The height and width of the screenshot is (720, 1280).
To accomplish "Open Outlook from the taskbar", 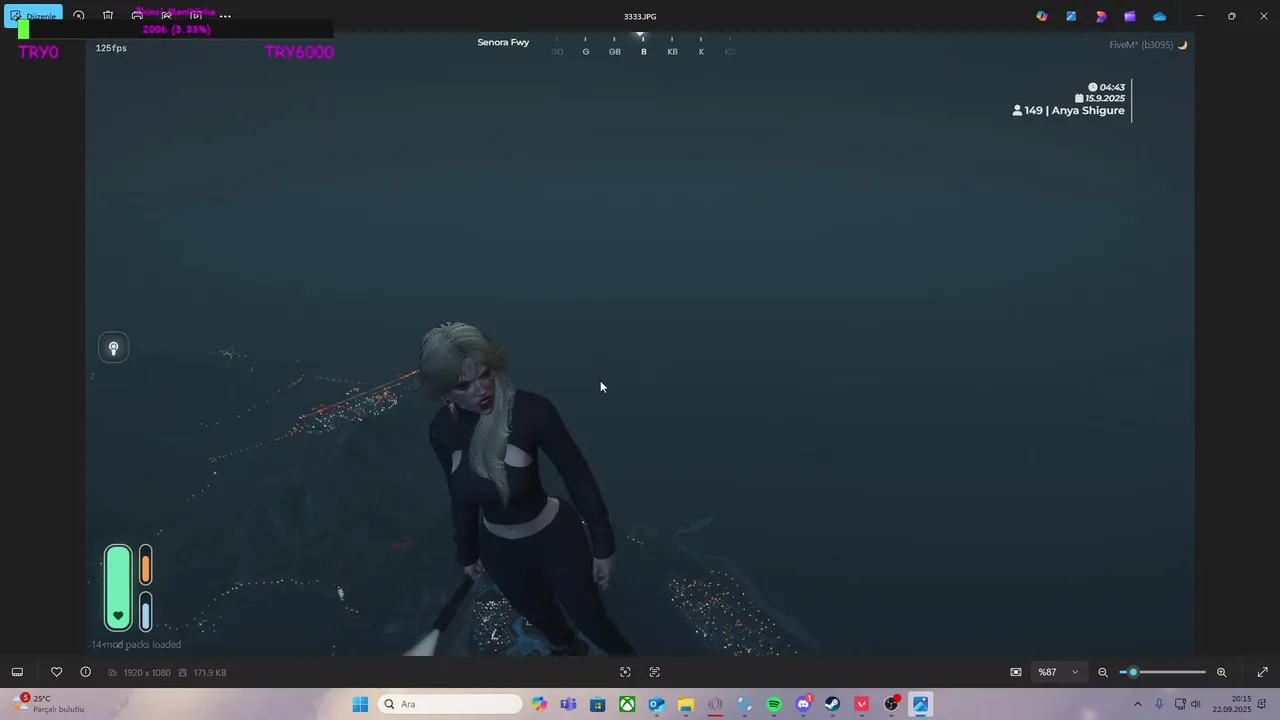I will (x=656, y=704).
